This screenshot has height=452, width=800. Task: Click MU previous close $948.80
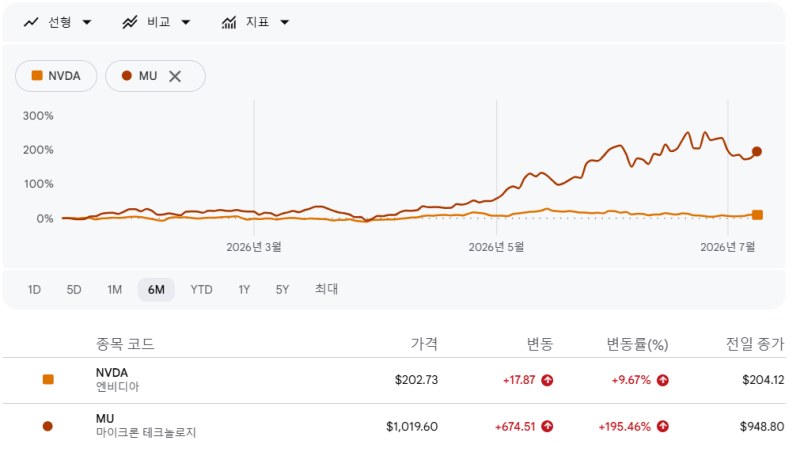762,426
